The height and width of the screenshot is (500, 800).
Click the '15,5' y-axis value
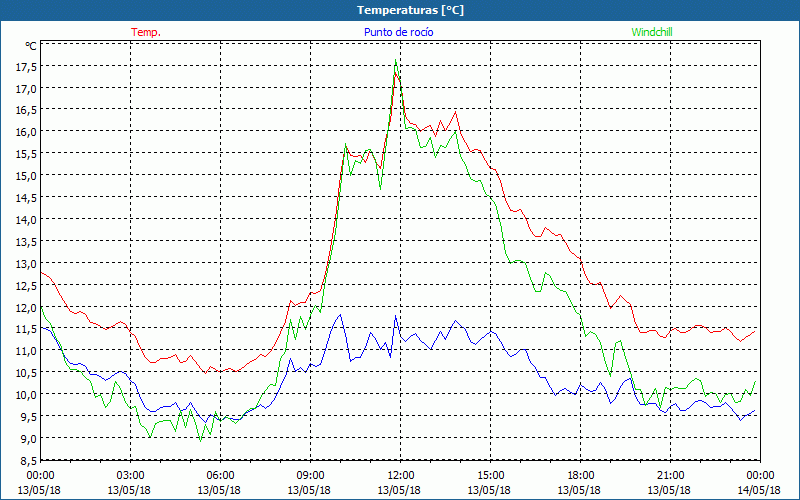[27, 154]
